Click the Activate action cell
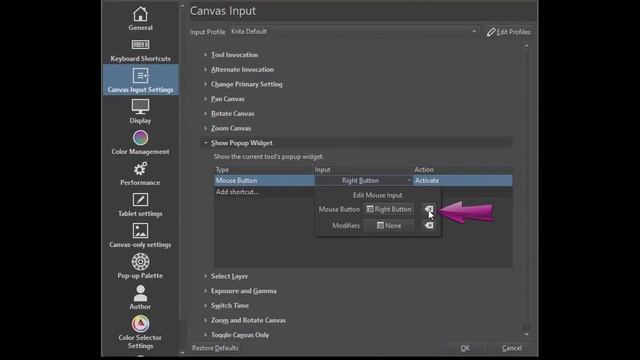640x360 pixels. click(463, 180)
